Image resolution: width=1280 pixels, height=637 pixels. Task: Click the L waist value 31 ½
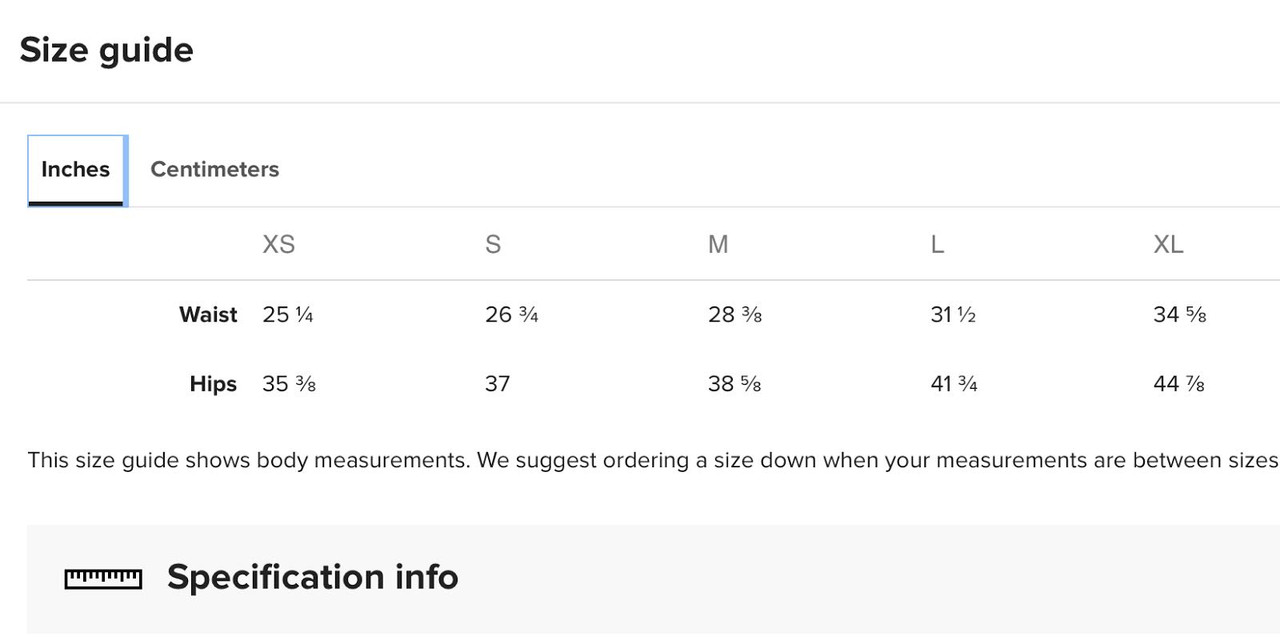(953, 314)
